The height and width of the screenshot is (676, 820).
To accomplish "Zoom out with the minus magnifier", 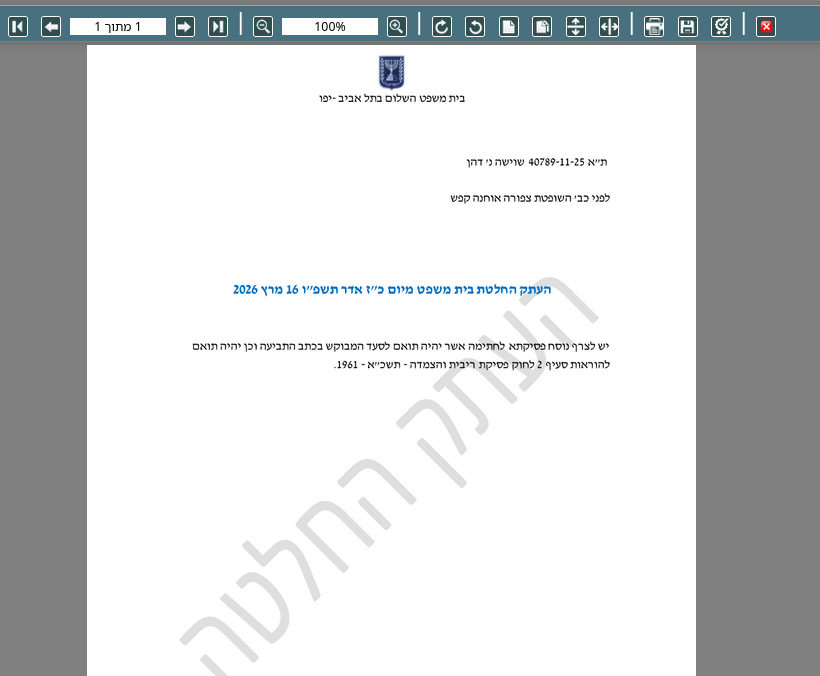I will [x=263, y=26].
